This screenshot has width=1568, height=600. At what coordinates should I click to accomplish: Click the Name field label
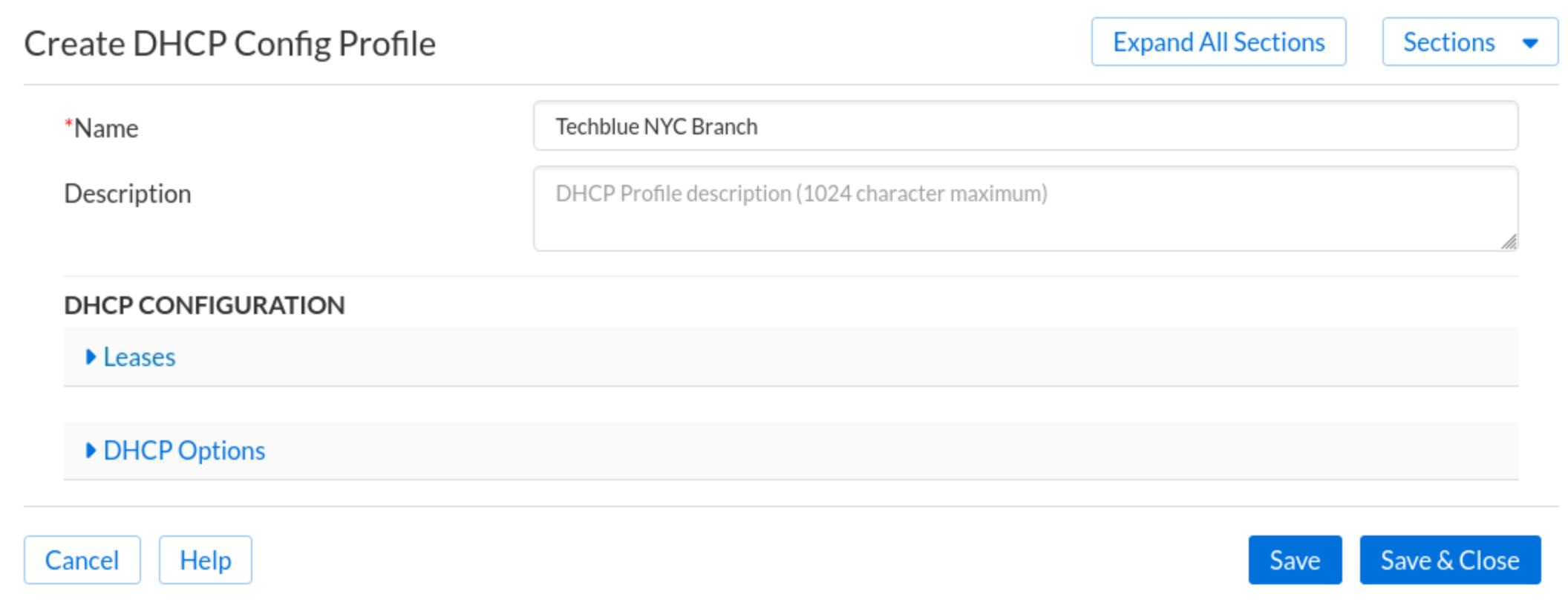point(106,128)
